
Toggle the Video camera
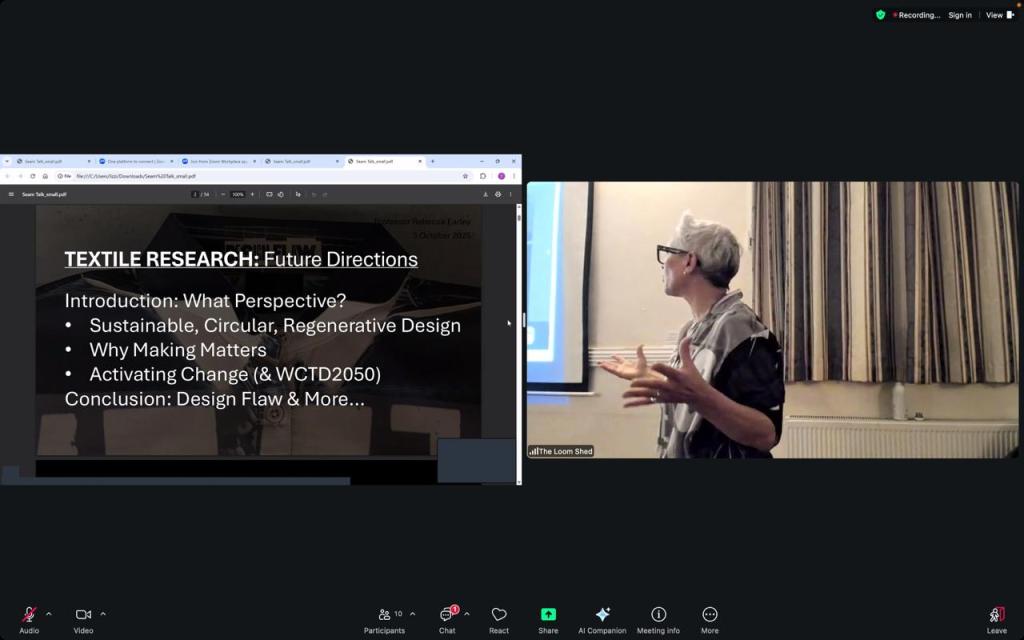(83, 615)
